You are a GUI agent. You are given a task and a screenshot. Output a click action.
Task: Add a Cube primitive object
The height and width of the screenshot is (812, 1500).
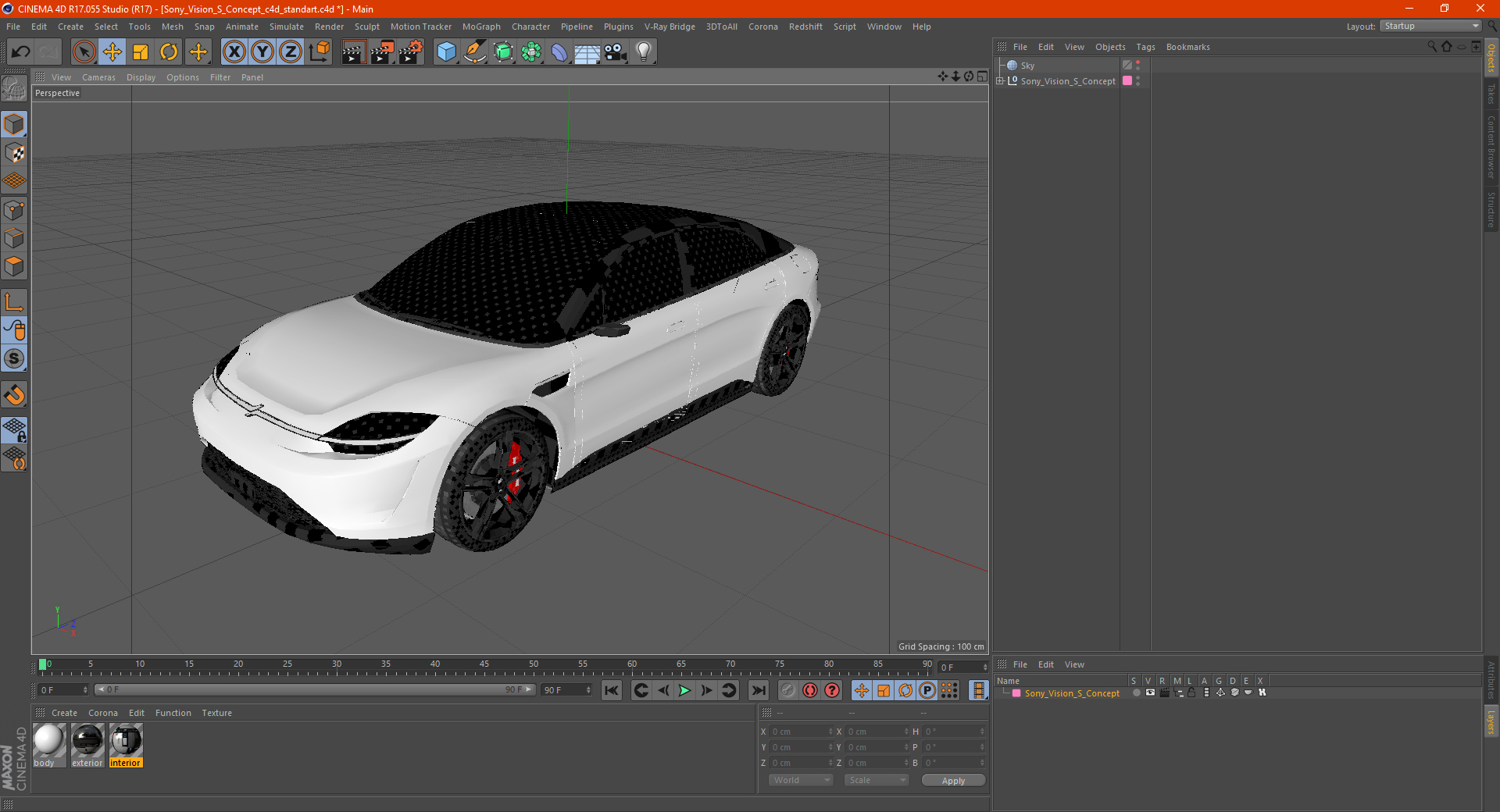[x=447, y=52]
